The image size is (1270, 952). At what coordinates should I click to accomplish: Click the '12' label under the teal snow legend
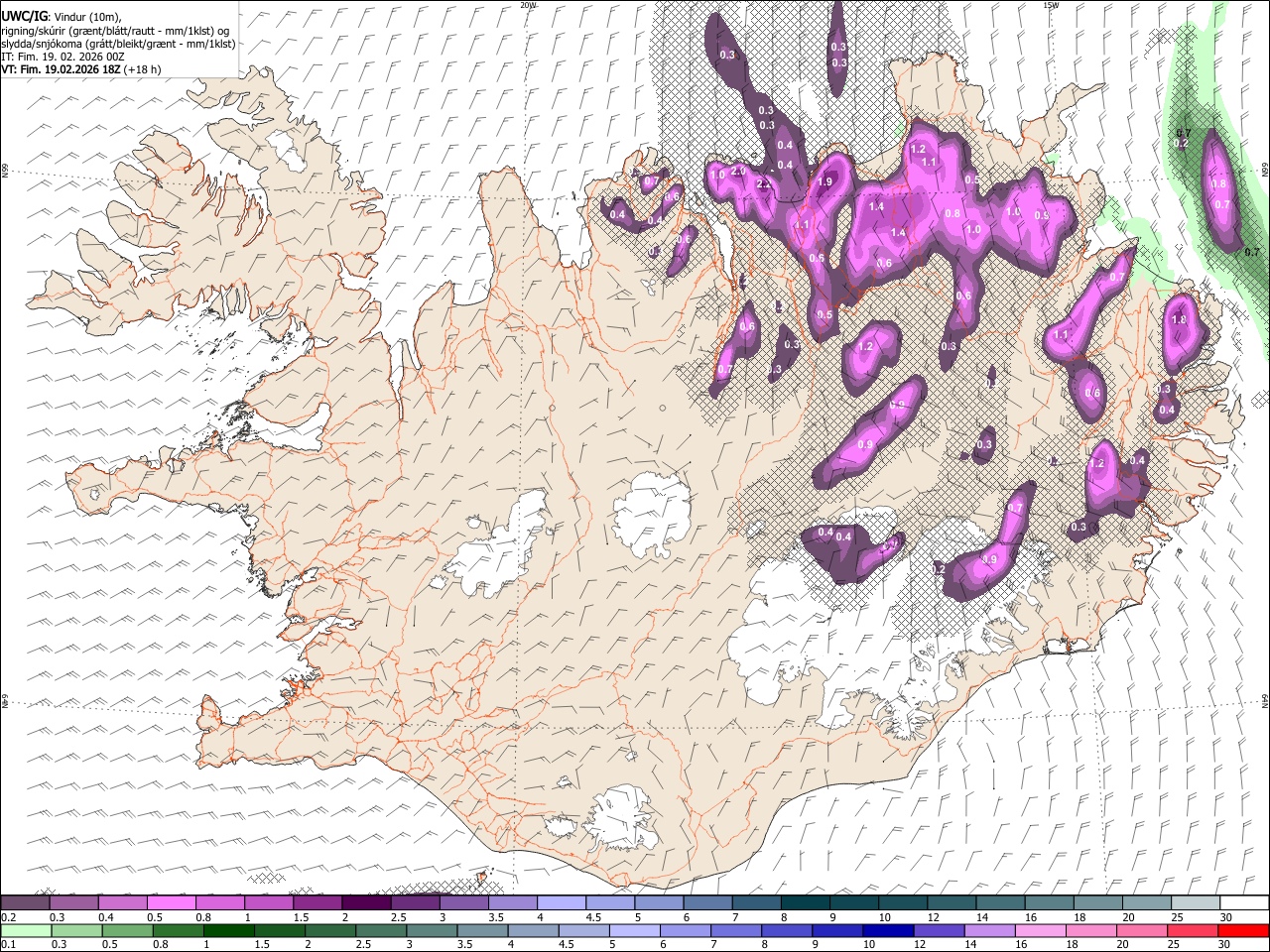point(934,917)
